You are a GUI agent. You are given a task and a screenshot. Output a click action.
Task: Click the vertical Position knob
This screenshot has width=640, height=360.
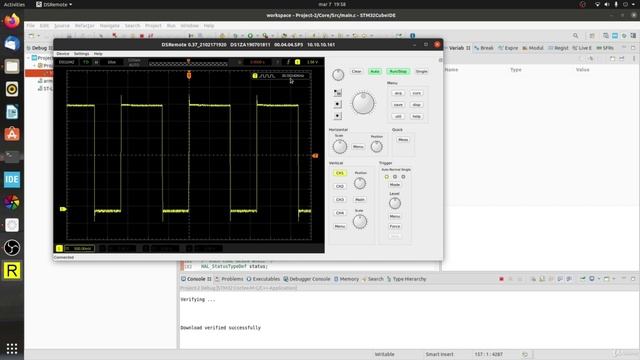[360, 183]
